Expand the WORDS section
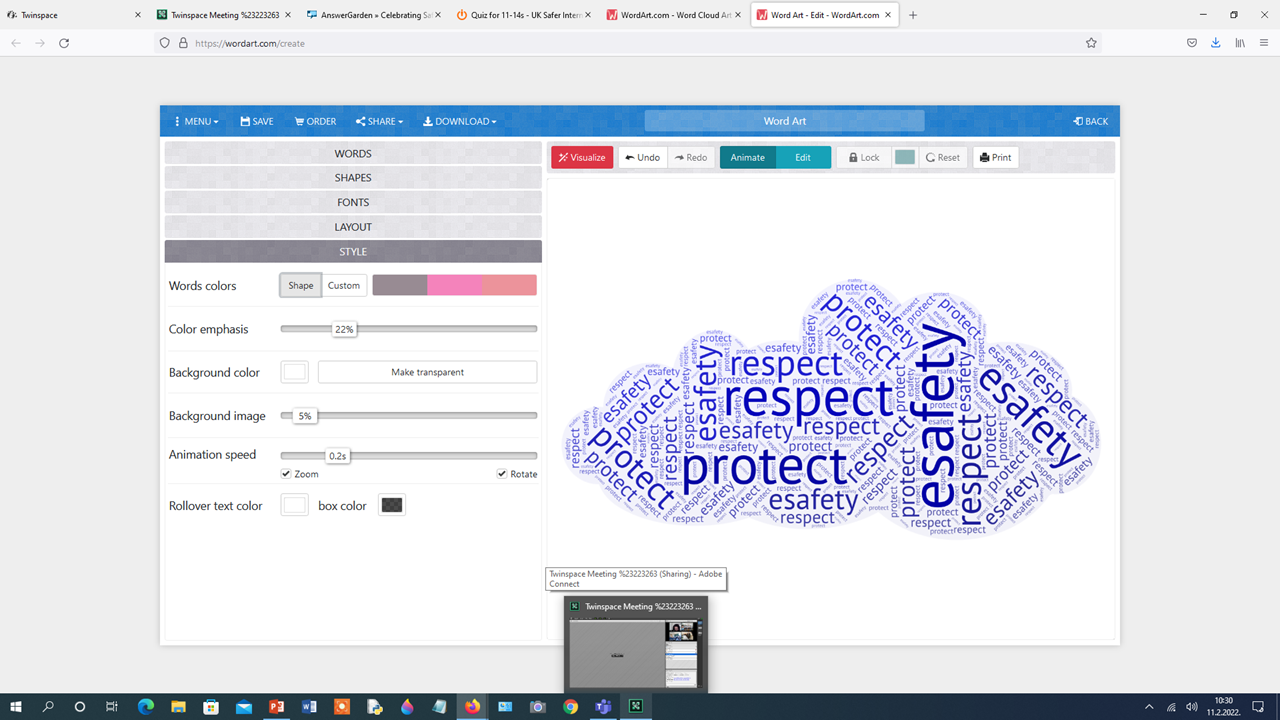This screenshot has width=1280, height=720. point(353,153)
